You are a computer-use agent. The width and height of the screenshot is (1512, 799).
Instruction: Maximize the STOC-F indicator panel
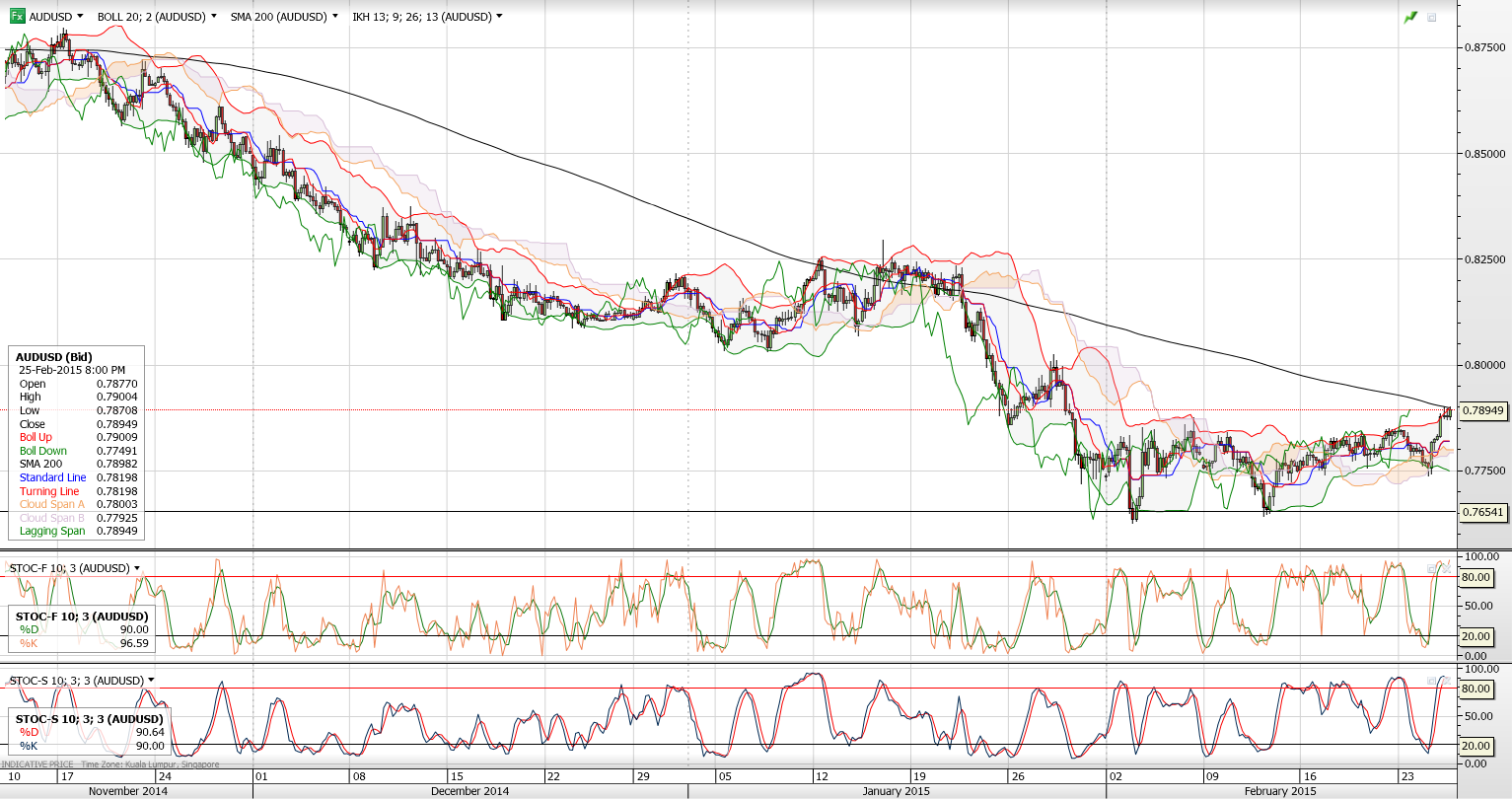[x=1432, y=568]
